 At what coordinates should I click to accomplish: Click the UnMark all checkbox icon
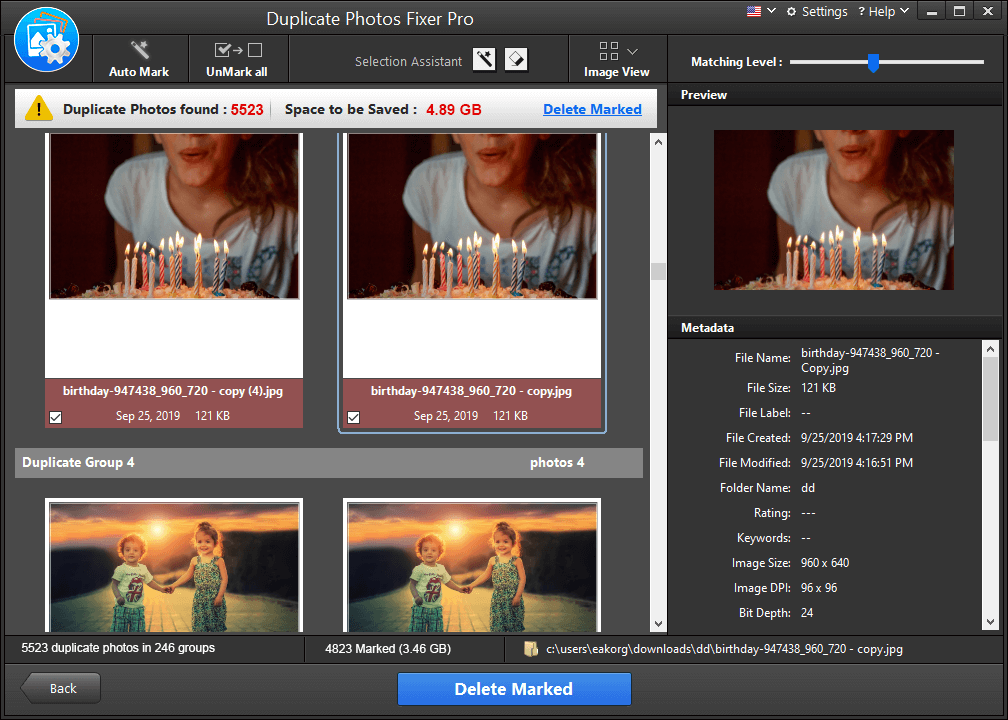coord(238,50)
